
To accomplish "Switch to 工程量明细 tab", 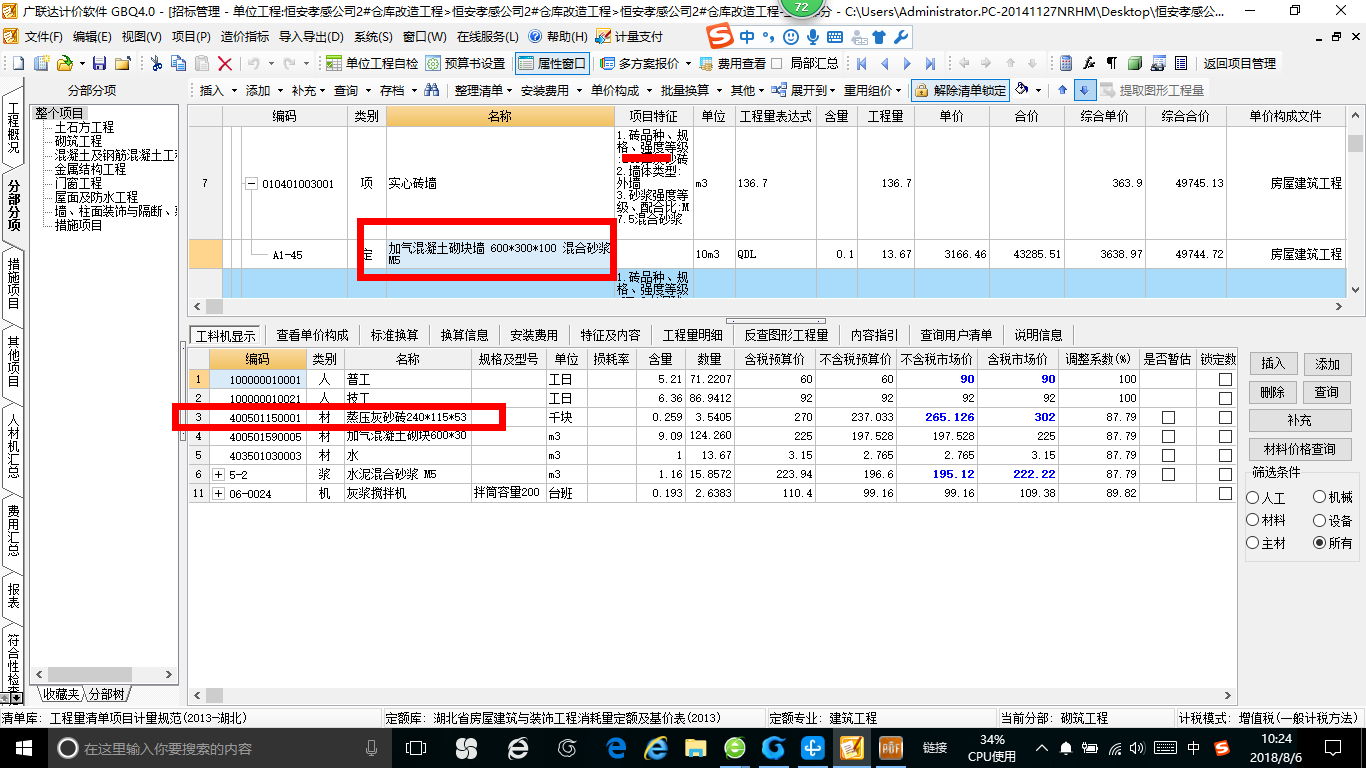I will (x=692, y=335).
